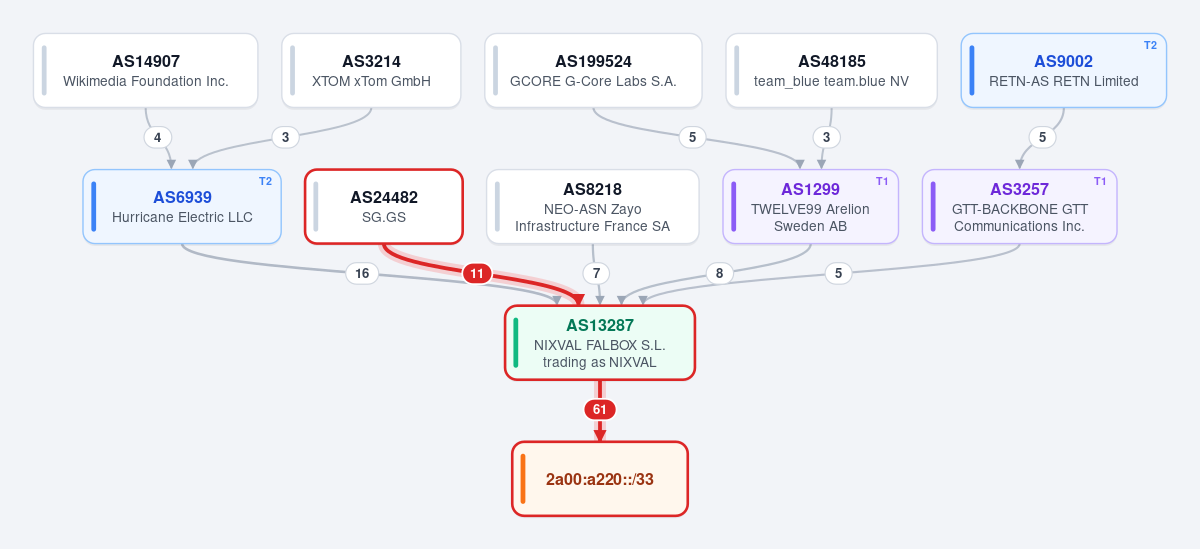Select the AS13287 NIXVAL FALBOX node
This screenshot has width=1200, height=549.
coord(600,343)
